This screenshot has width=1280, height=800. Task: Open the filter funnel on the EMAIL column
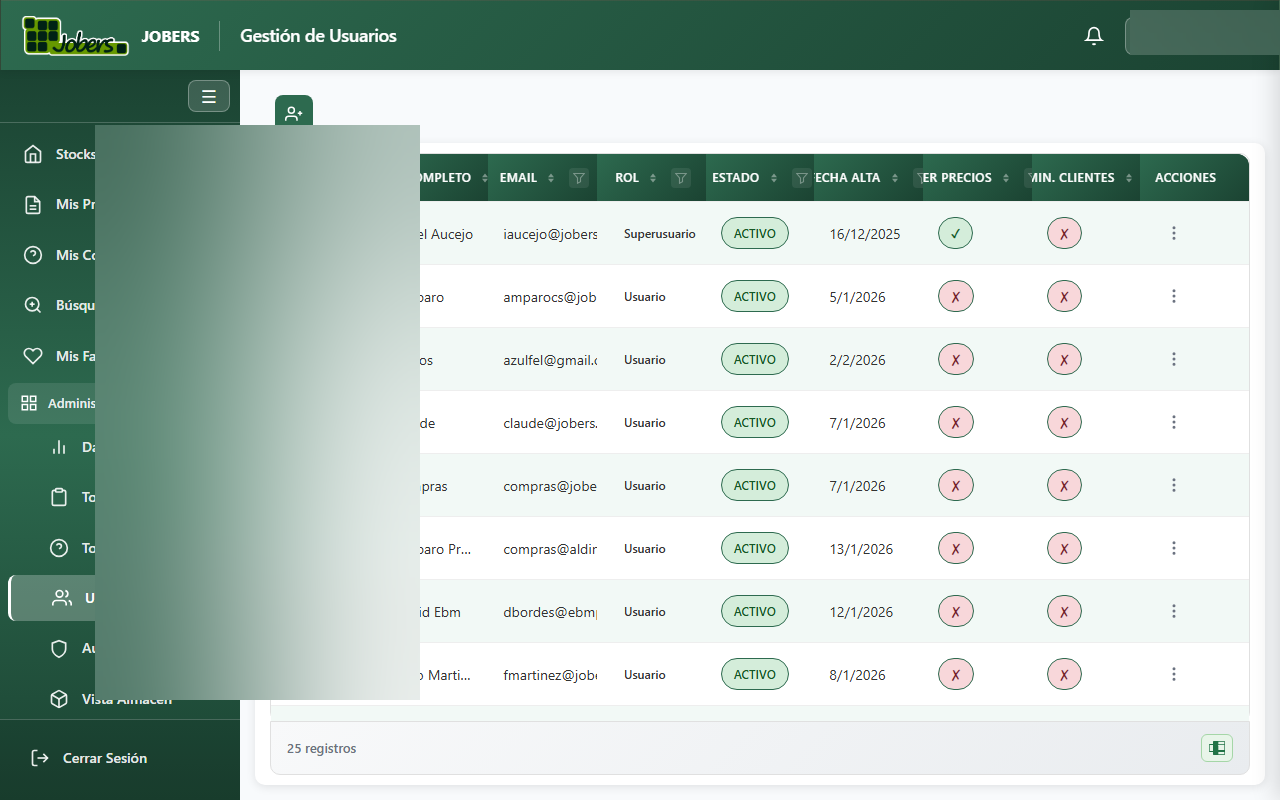[578, 177]
